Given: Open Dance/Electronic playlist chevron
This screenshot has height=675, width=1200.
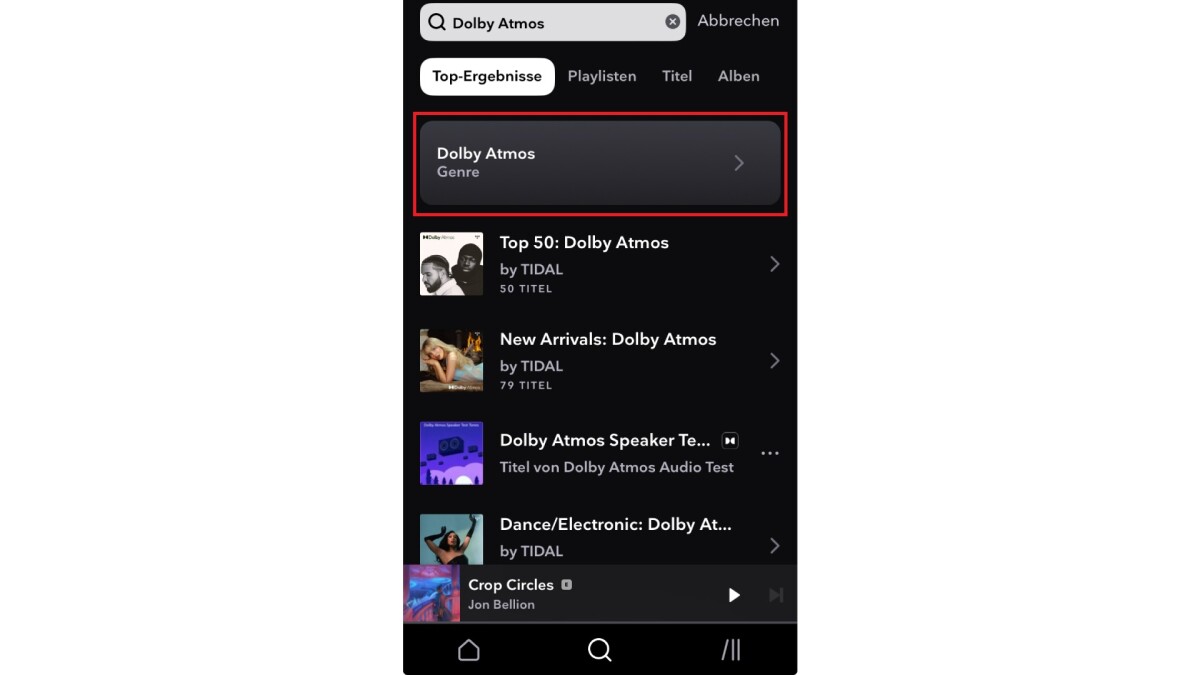Looking at the screenshot, I should click(775, 546).
